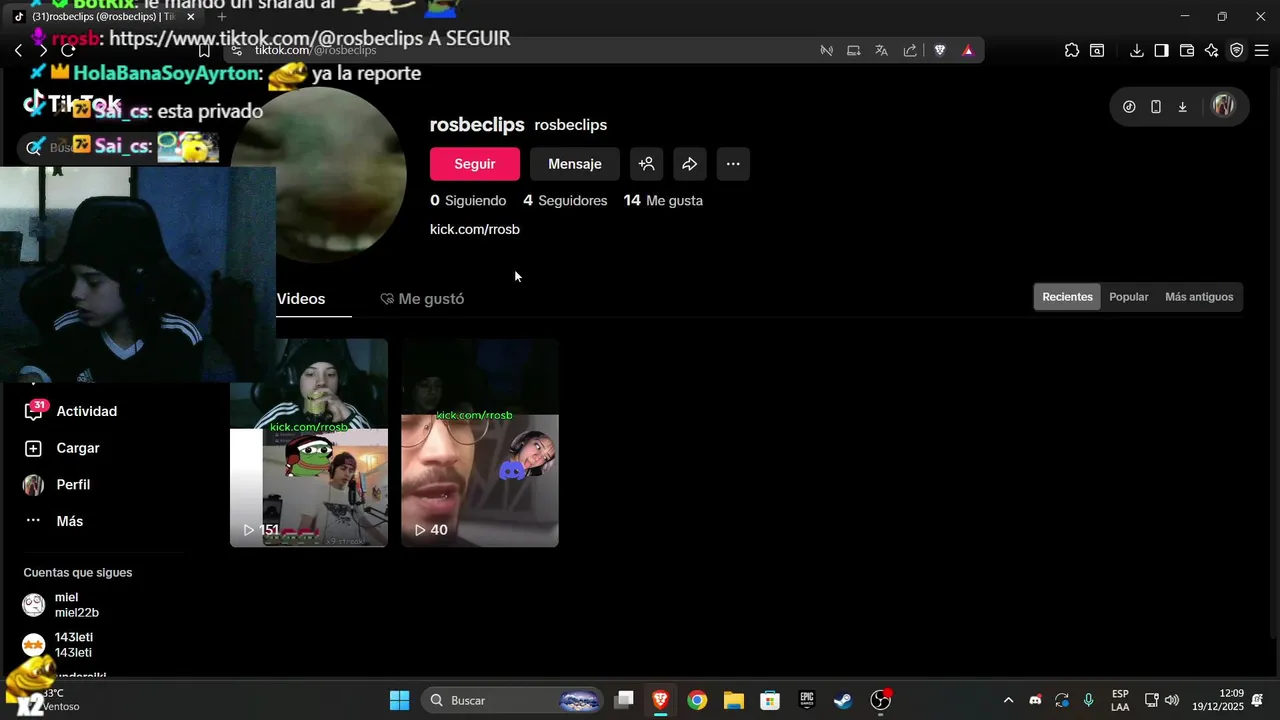Open Cargar upload in the sidebar
The image size is (1280, 720).
pyautogui.click(x=61, y=448)
